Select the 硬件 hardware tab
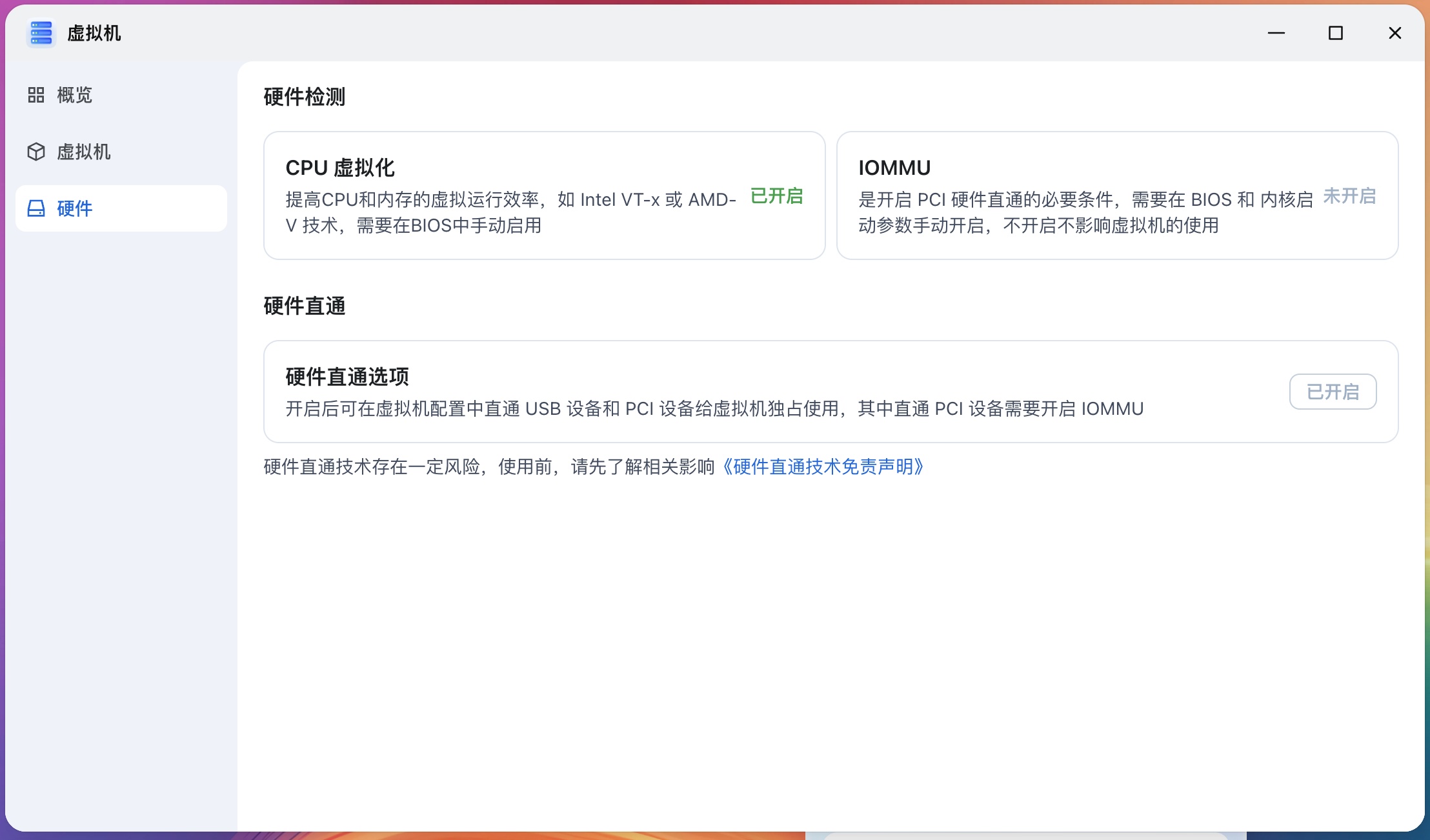1430x840 pixels. 74,208
